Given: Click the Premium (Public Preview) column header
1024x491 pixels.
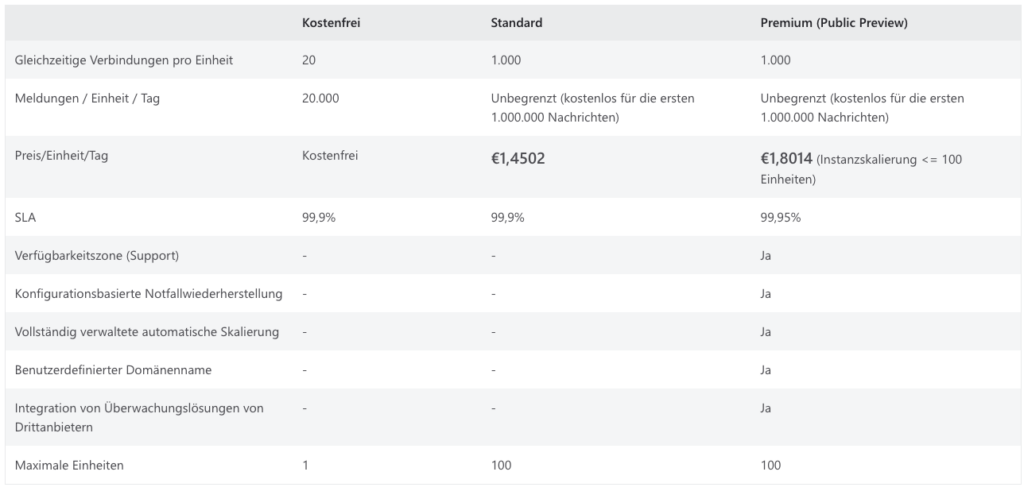Looking at the screenshot, I should (x=834, y=23).
